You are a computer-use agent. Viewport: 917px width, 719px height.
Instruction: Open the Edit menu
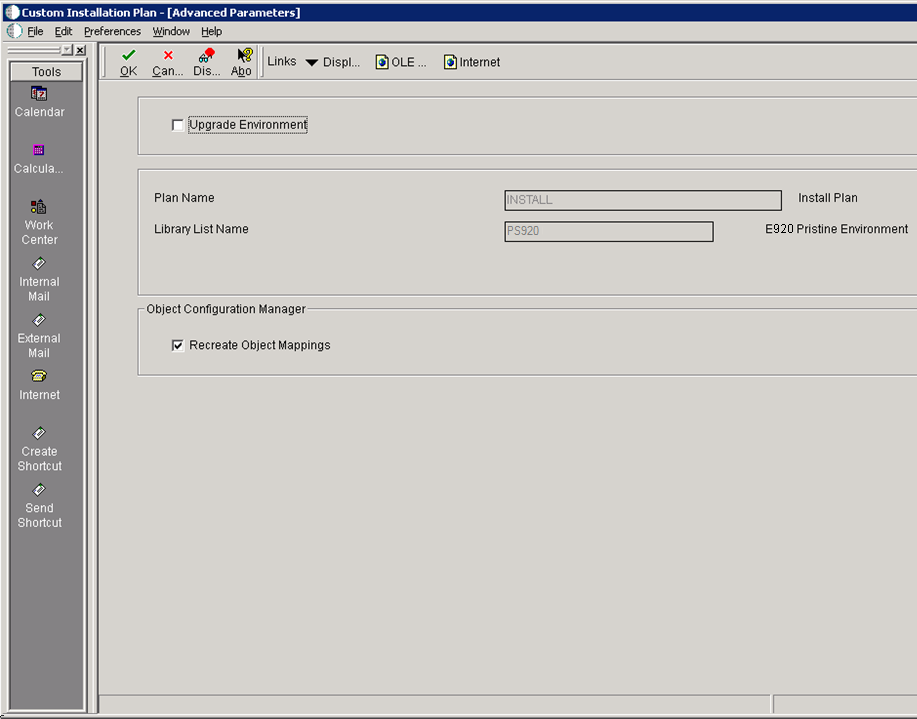[x=63, y=32]
